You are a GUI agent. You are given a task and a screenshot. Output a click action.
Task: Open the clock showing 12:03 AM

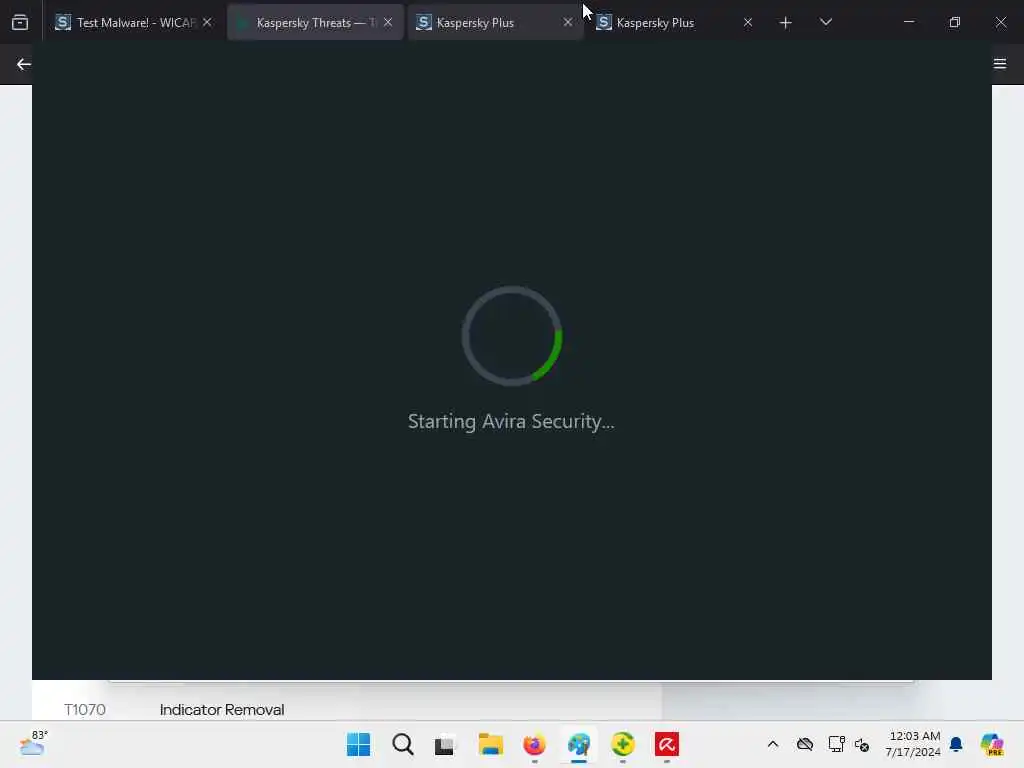(912, 744)
